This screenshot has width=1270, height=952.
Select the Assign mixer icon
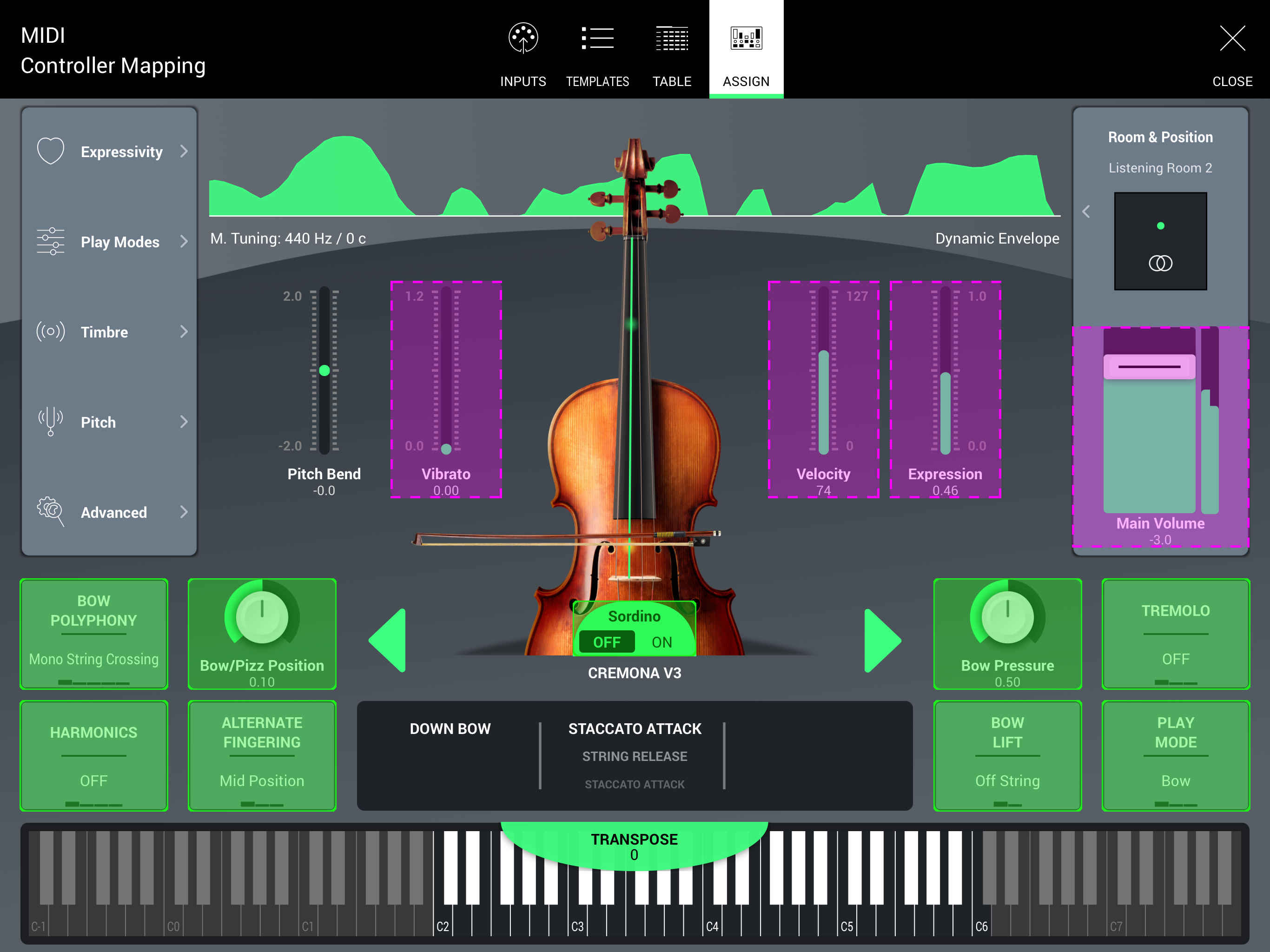tap(746, 38)
